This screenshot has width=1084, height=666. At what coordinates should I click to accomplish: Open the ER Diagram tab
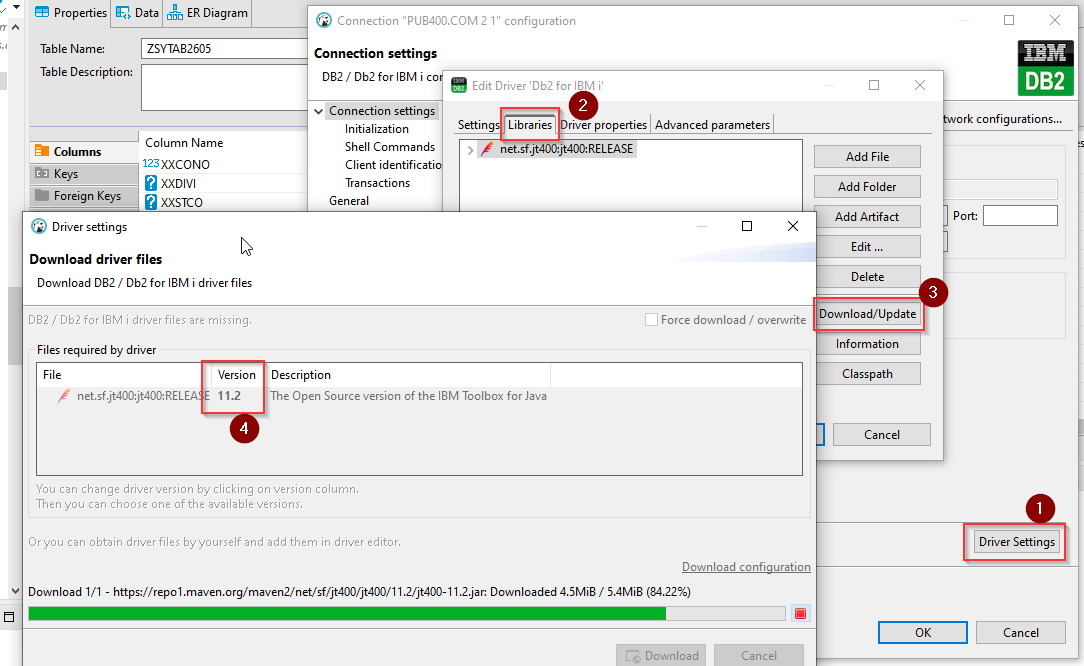(x=206, y=13)
